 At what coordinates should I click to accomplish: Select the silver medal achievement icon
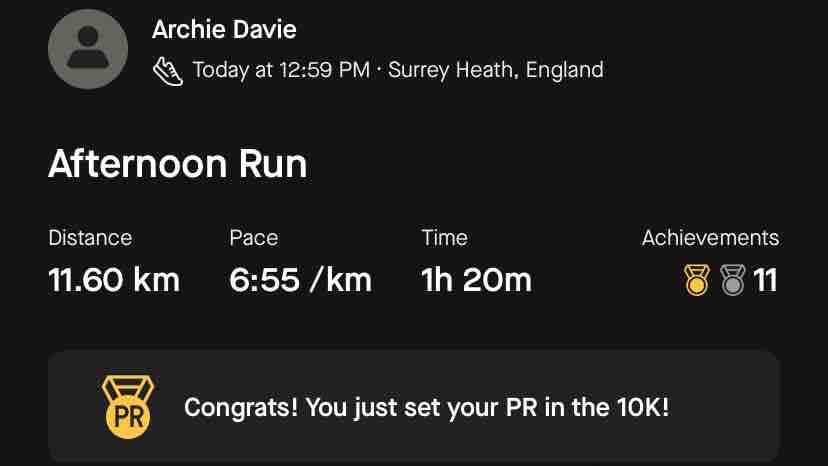(x=733, y=279)
